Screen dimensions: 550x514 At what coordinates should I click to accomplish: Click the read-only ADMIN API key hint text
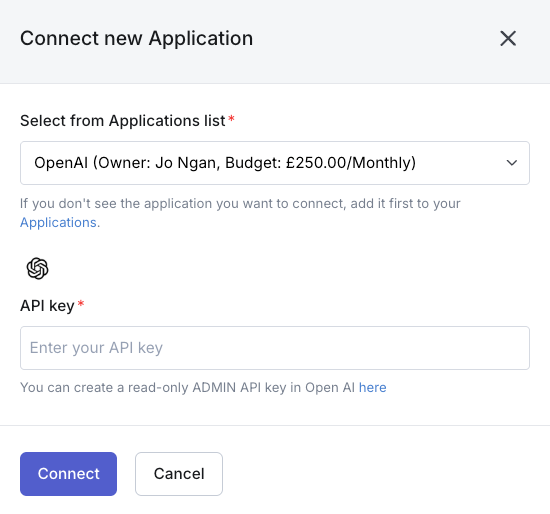(189, 388)
